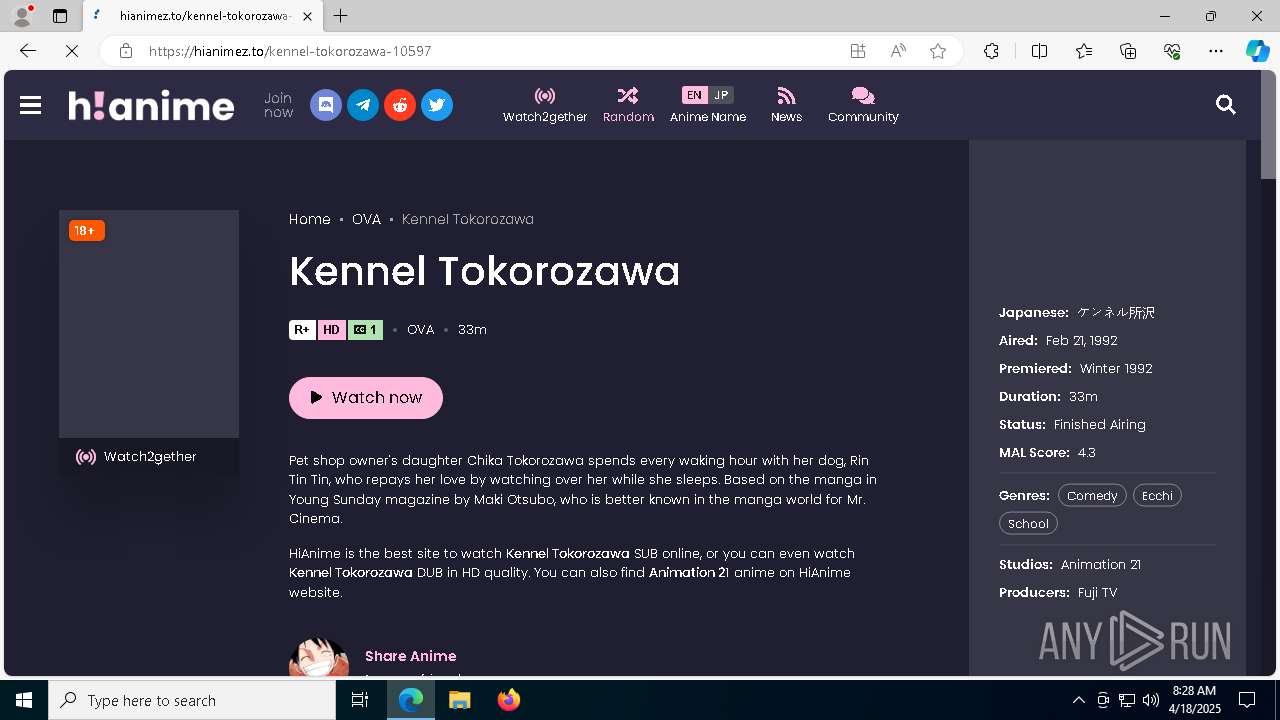The height and width of the screenshot is (720, 1280).
Task: Open the HiAnime Twitter link
Action: pyautogui.click(x=437, y=105)
